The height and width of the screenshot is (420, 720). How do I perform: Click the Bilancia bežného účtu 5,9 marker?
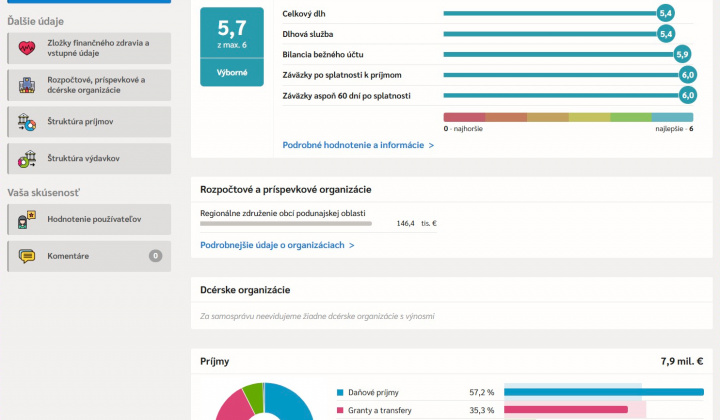(x=682, y=54)
